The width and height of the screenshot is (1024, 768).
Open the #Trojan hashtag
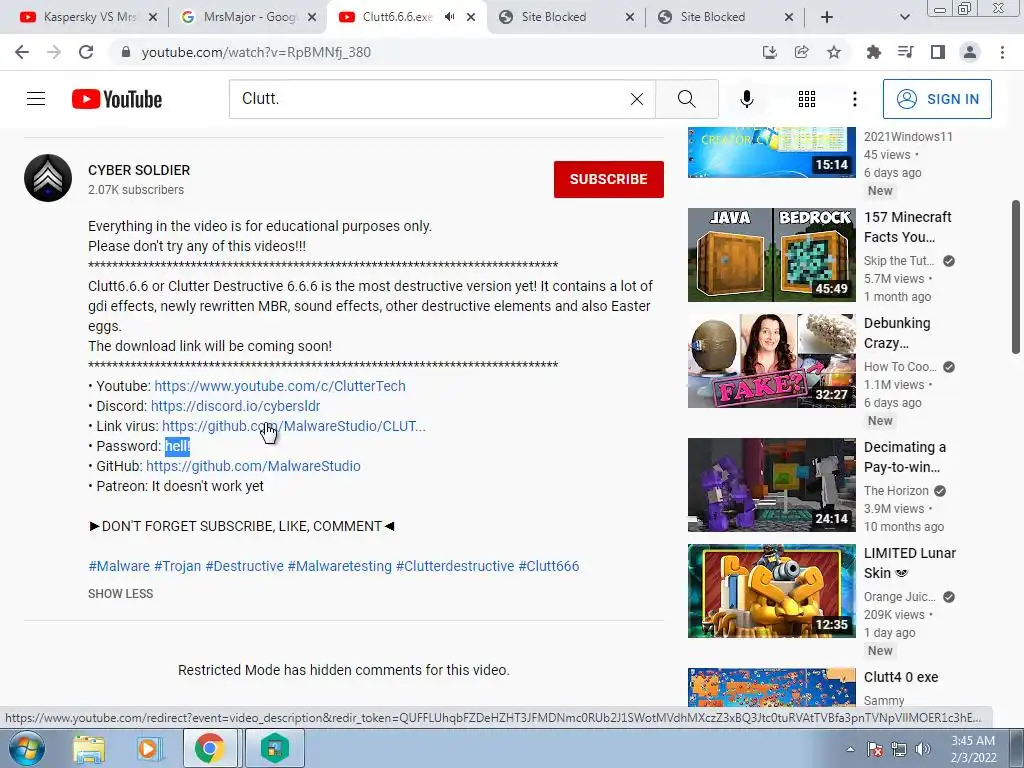[x=178, y=566]
